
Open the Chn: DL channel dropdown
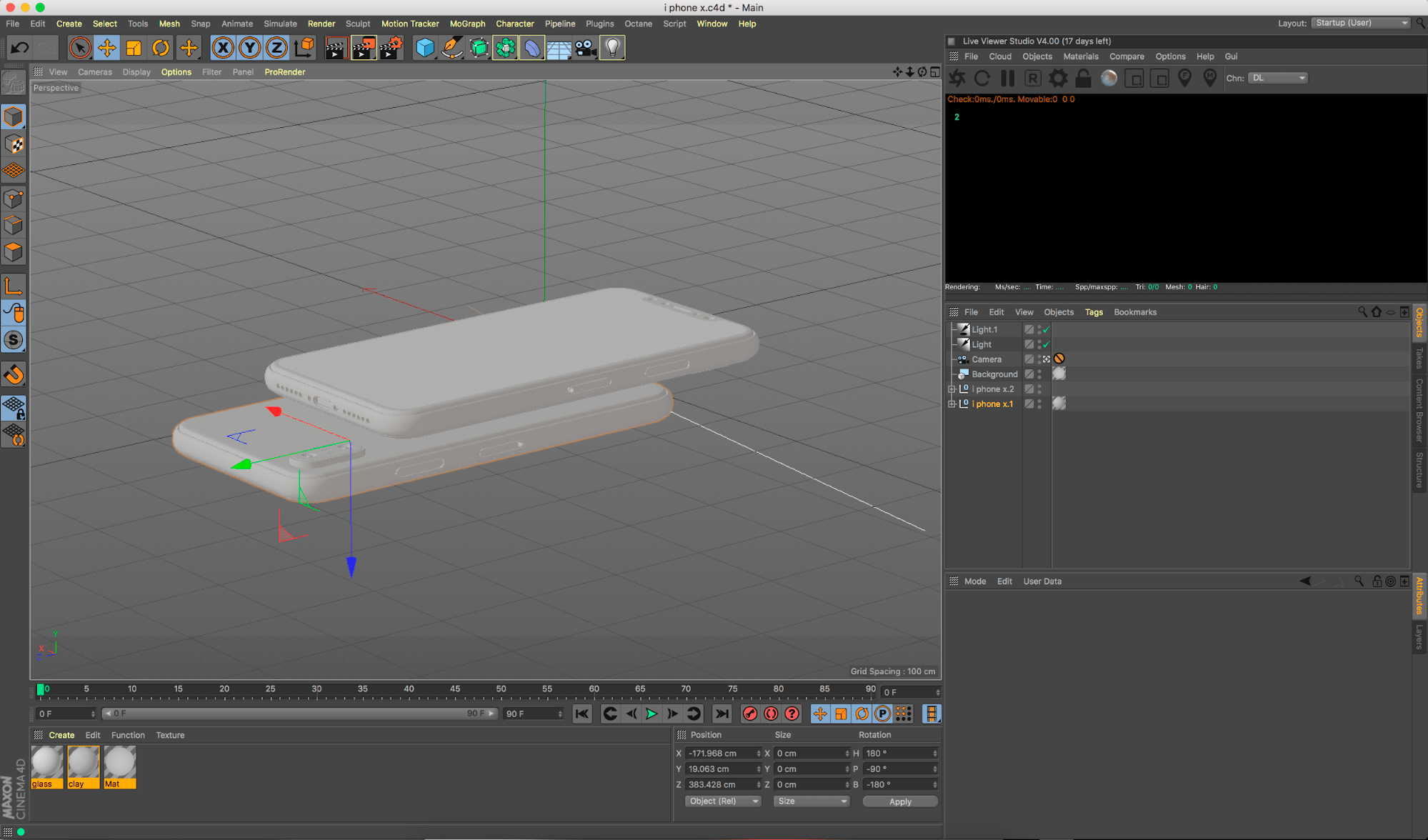click(x=1278, y=78)
